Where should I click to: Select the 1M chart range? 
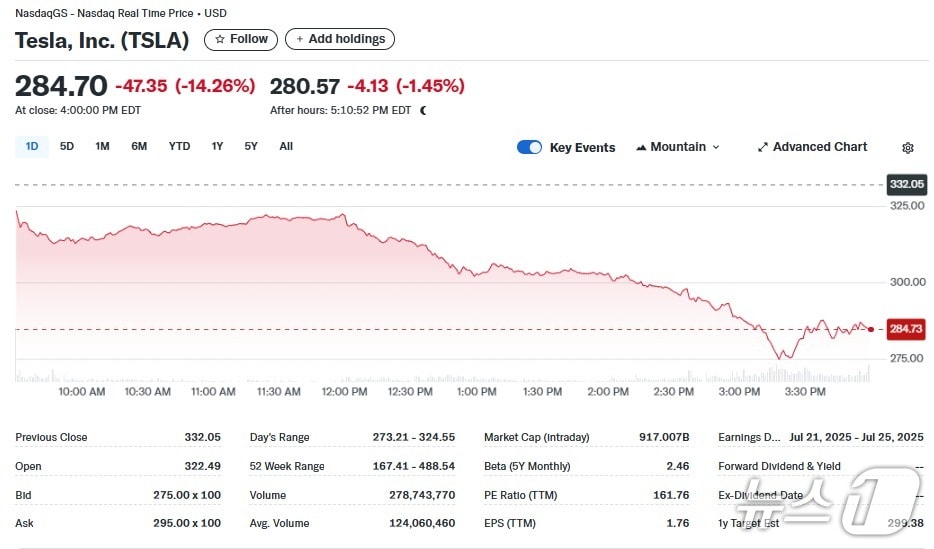[x=102, y=146]
